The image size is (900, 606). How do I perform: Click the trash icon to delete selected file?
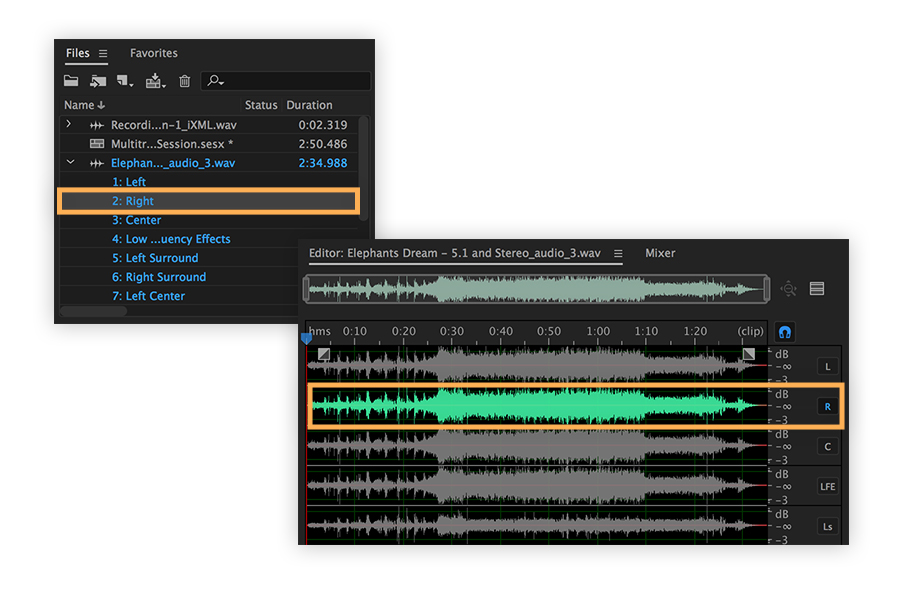(184, 80)
